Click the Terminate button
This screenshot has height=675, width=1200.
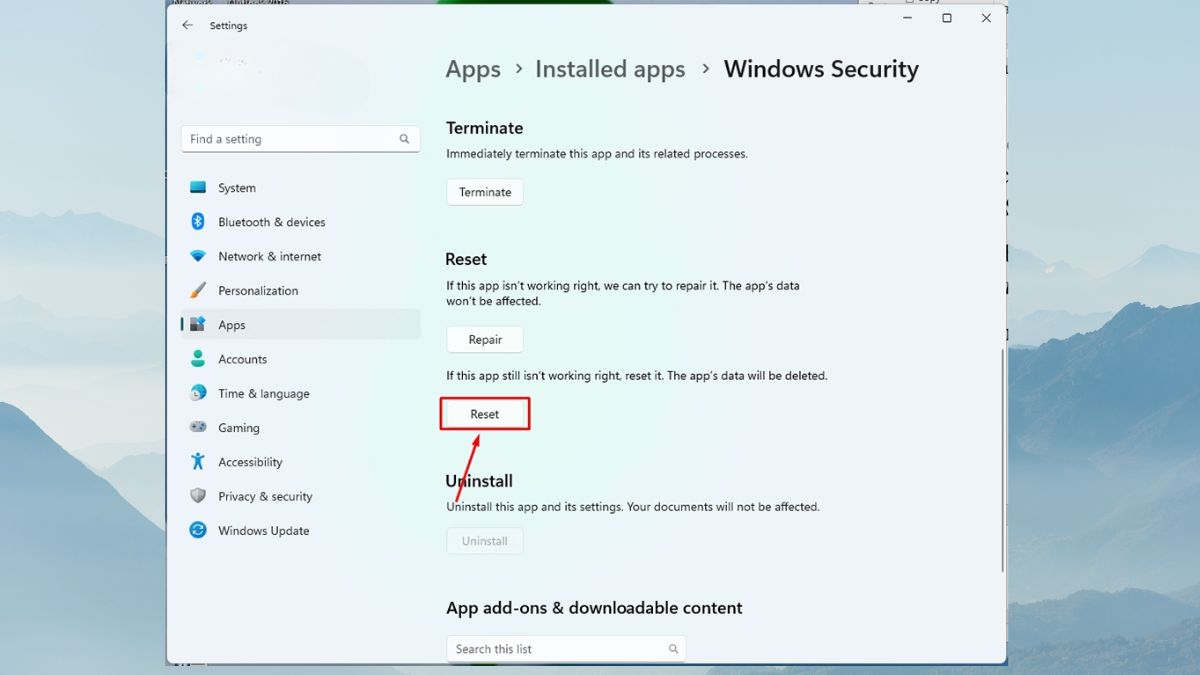click(485, 192)
